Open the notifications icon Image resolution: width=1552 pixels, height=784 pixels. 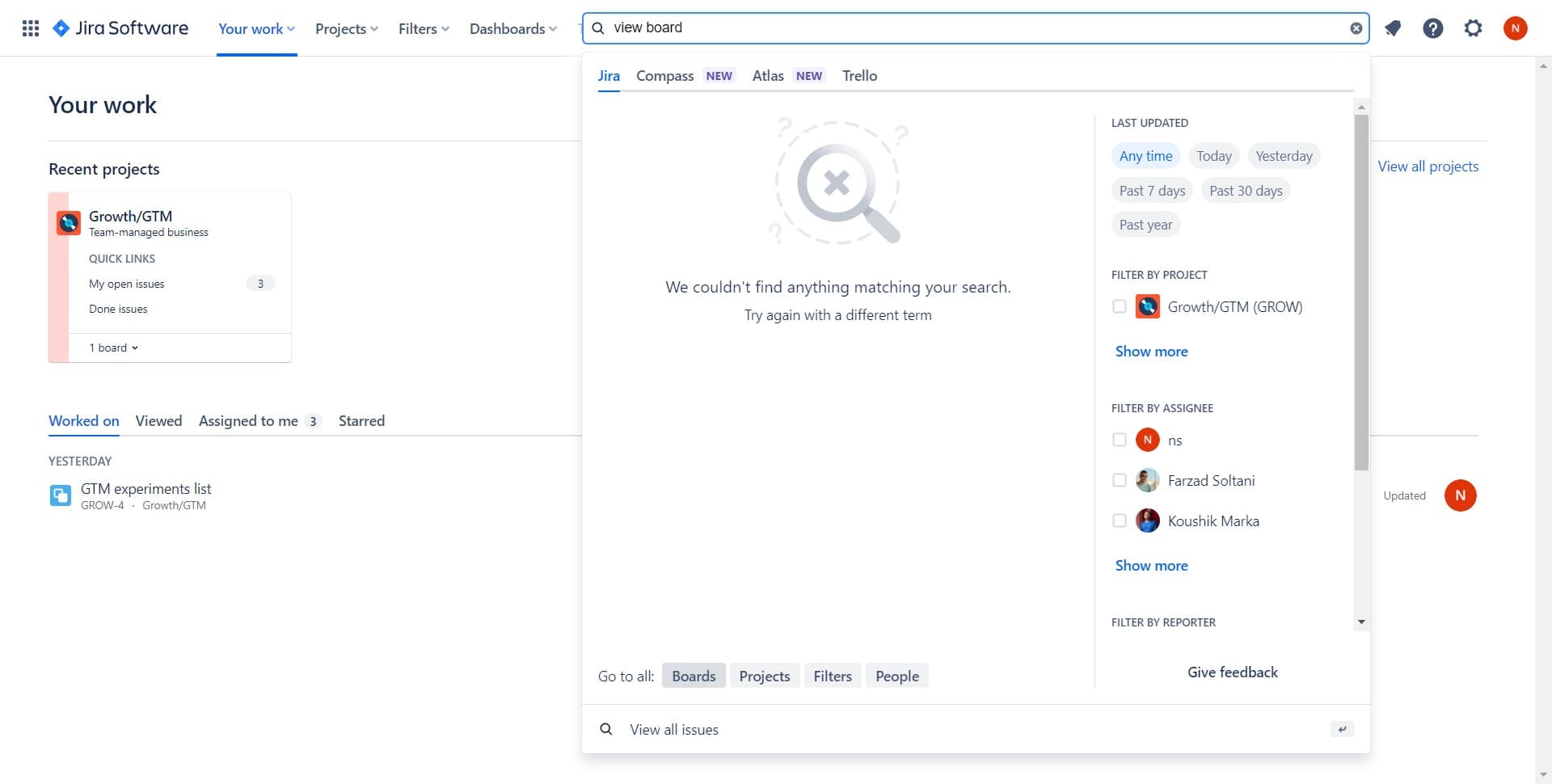1392,28
